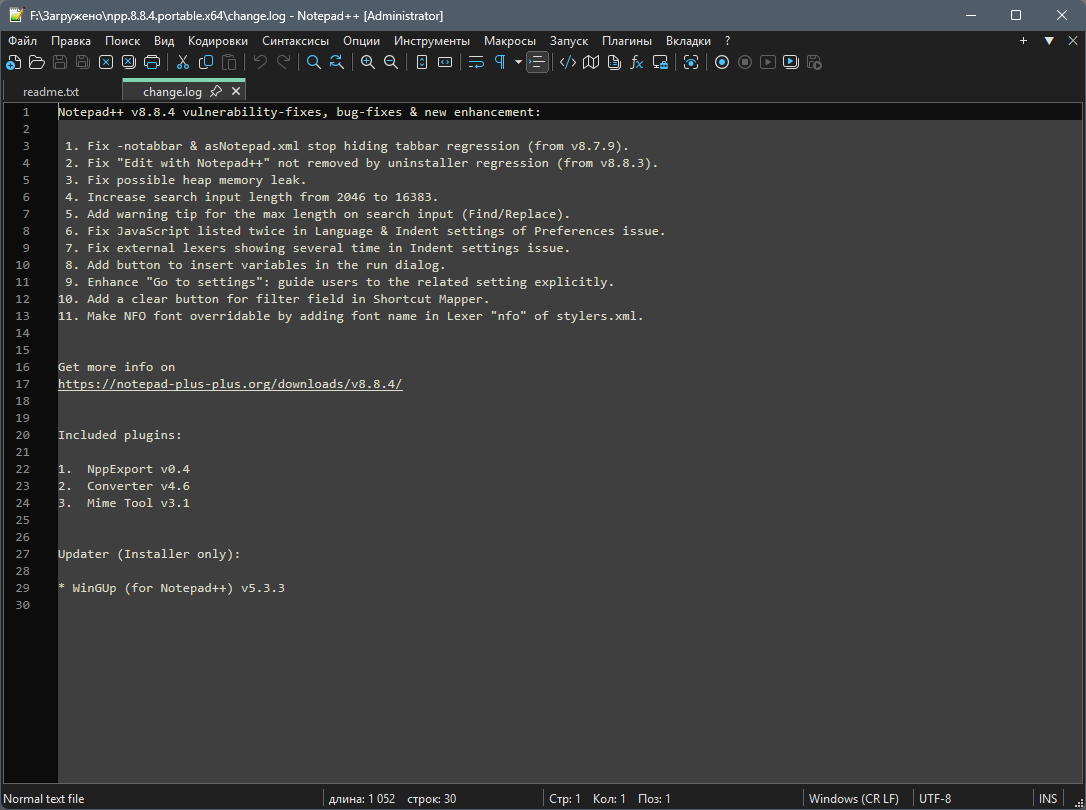This screenshot has height=810, width=1086.
Task: Click the Stop macro recording icon
Action: [745, 62]
